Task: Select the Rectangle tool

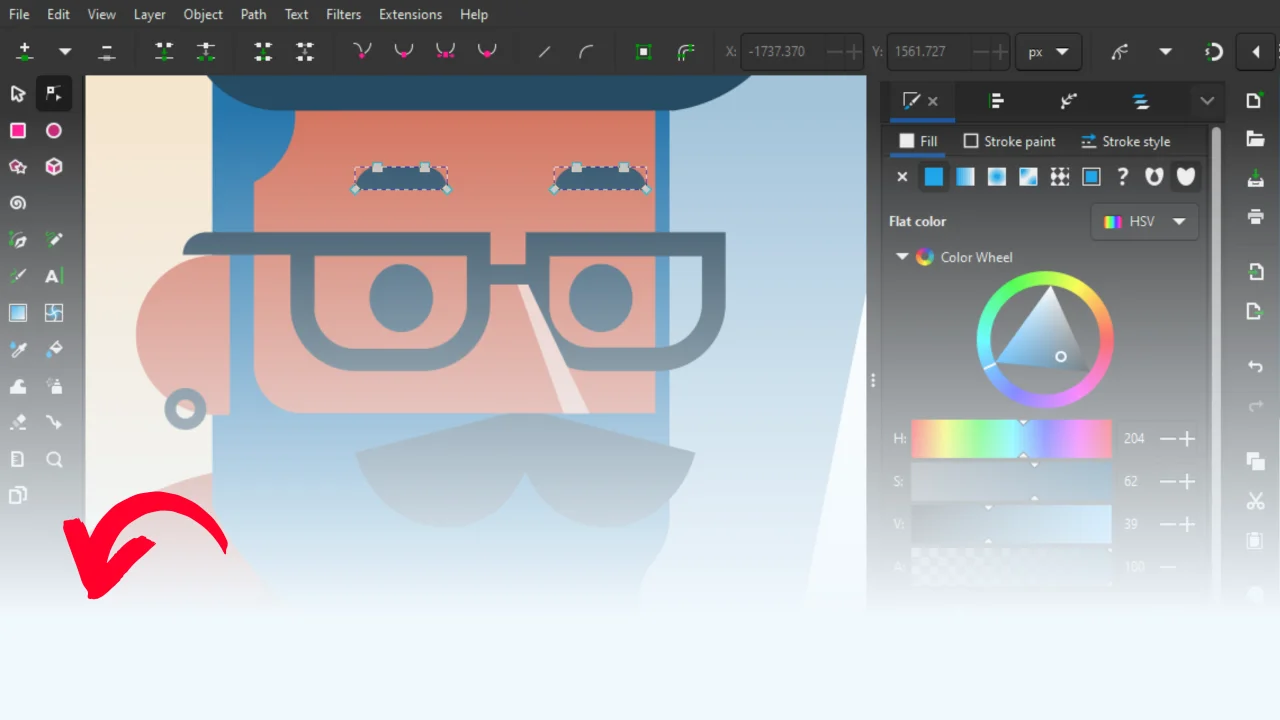Action: point(18,131)
